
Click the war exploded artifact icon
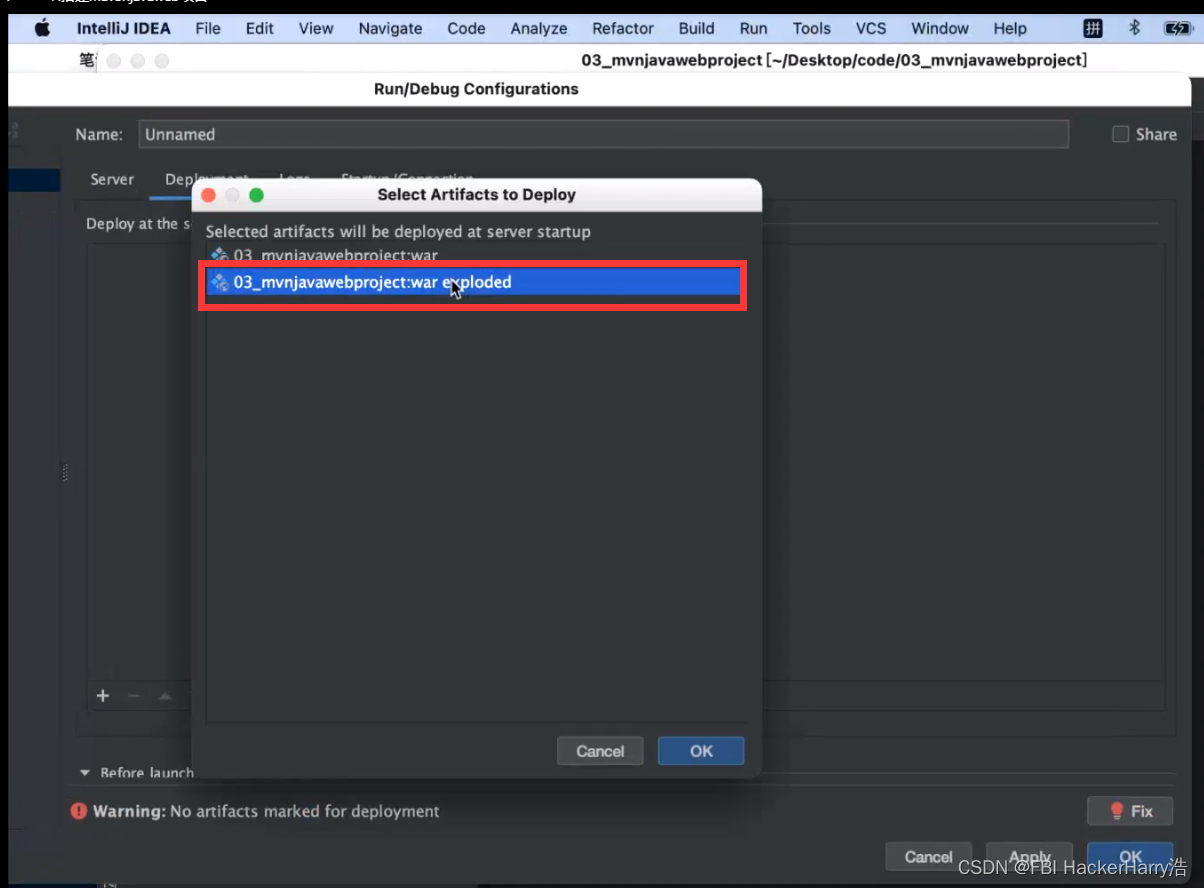220,283
